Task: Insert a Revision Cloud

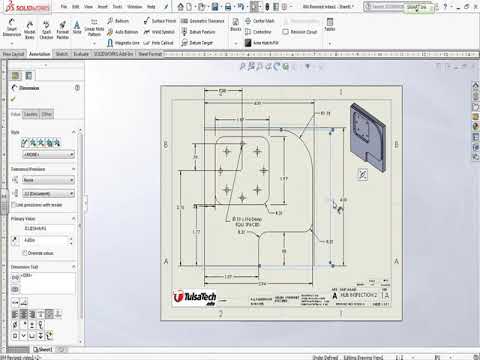Action: pos(300,32)
